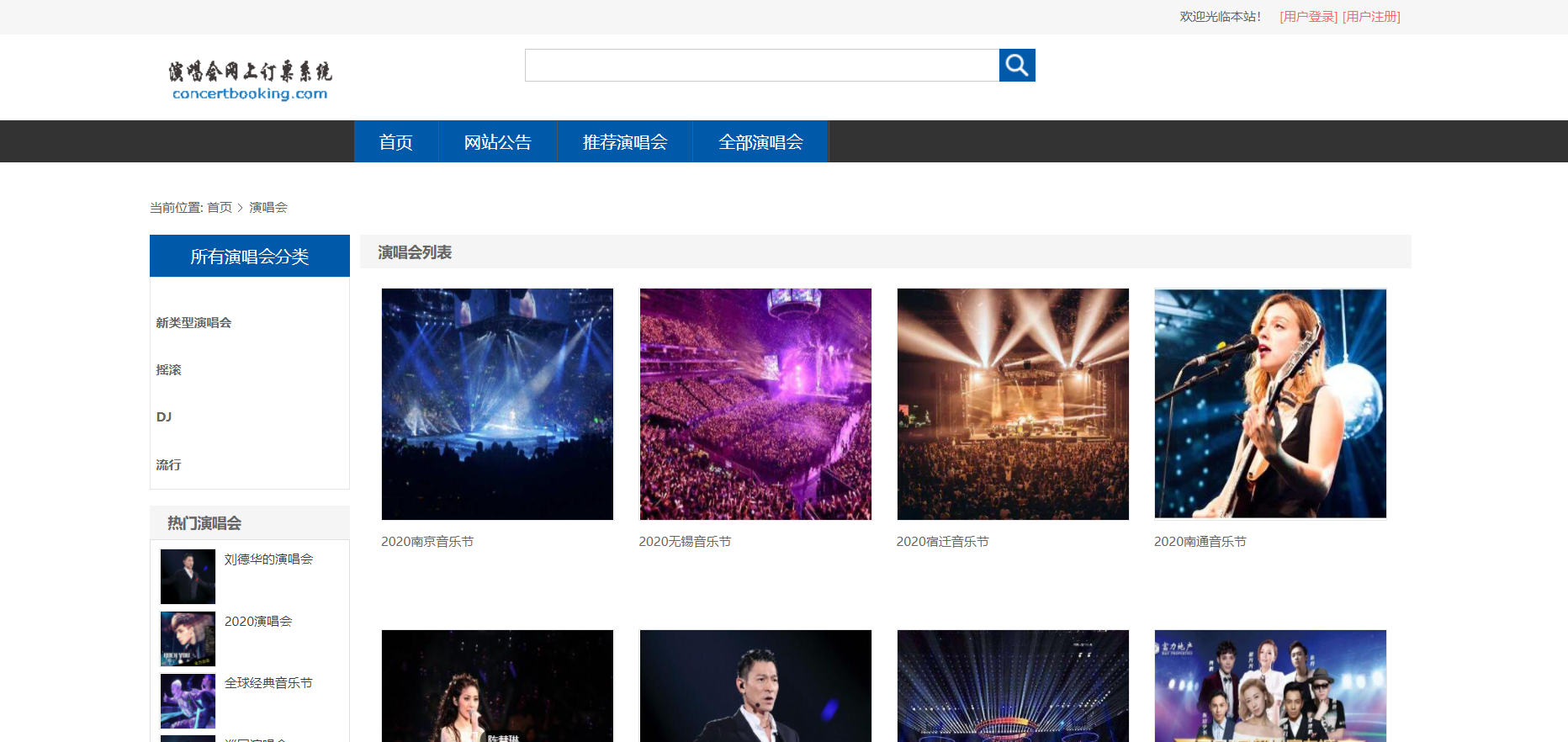Open the 全球经典音乐节 sidebar thumbnail
The width and height of the screenshot is (1568, 742).
point(188,701)
